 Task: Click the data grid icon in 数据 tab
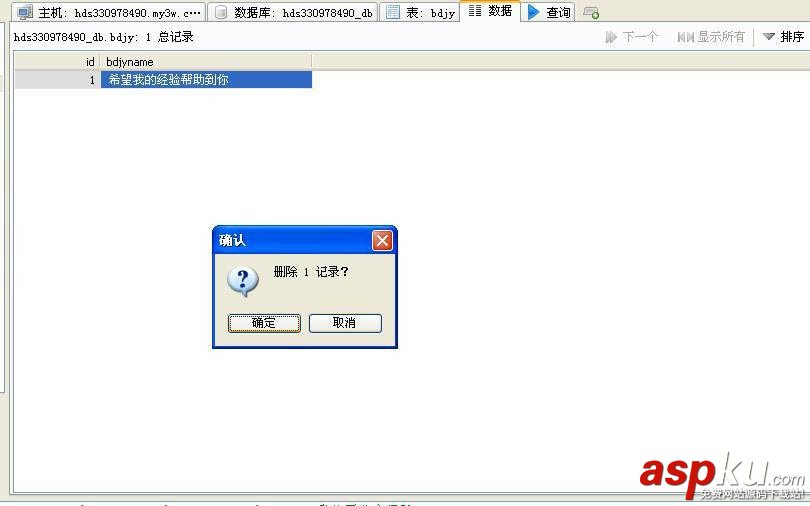[x=475, y=11]
